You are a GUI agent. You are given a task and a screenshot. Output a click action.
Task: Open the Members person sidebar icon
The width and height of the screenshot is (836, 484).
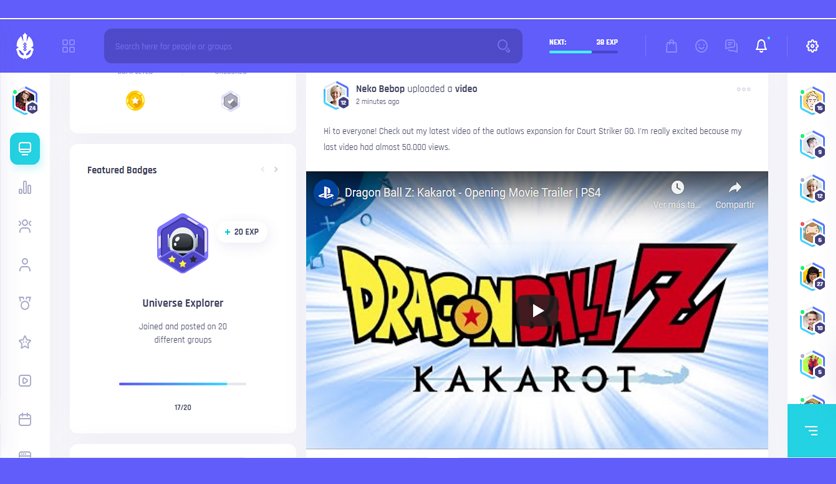[x=25, y=265]
